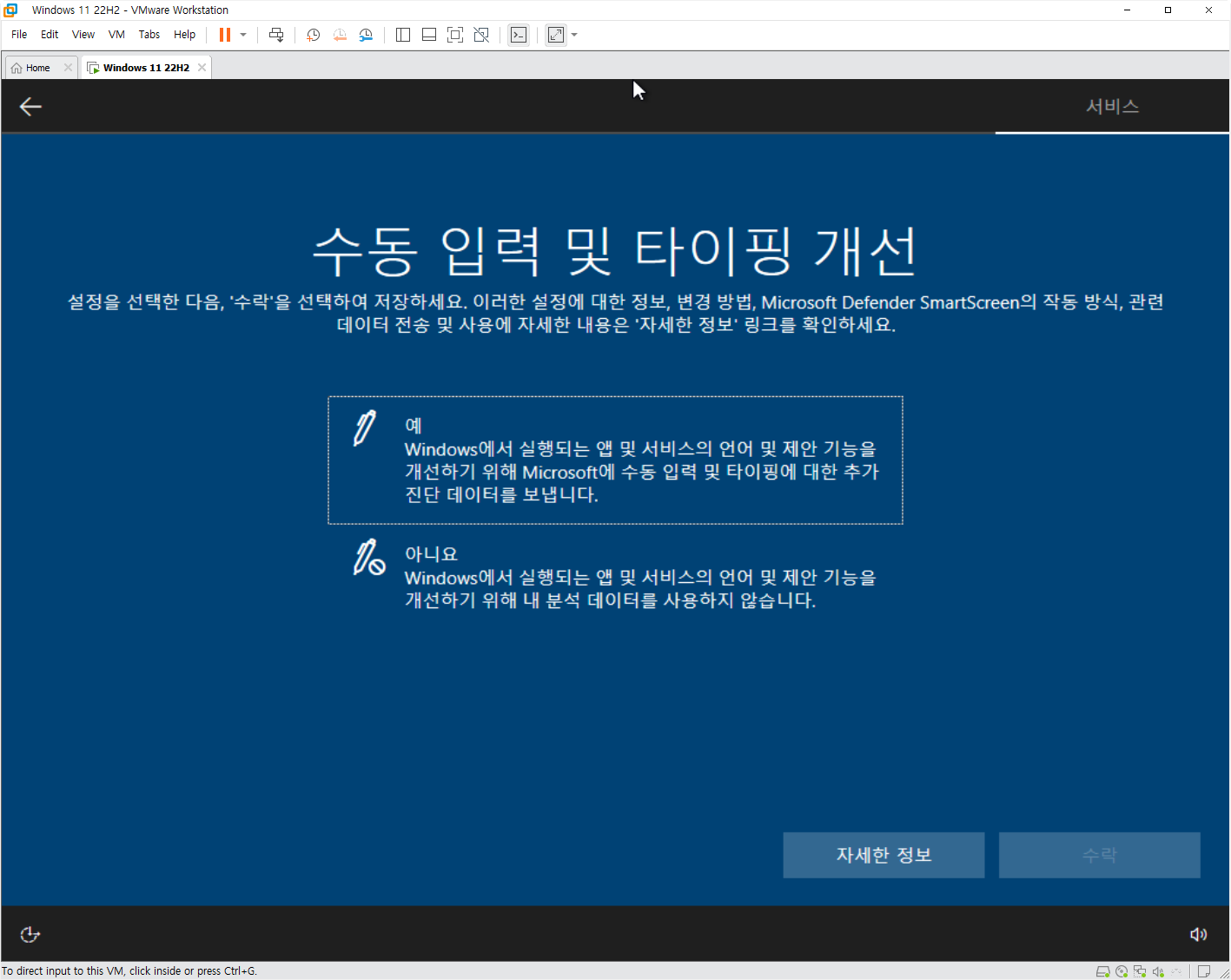Click the heading '수동 입력 및 타이핑 개선'

coord(615,251)
